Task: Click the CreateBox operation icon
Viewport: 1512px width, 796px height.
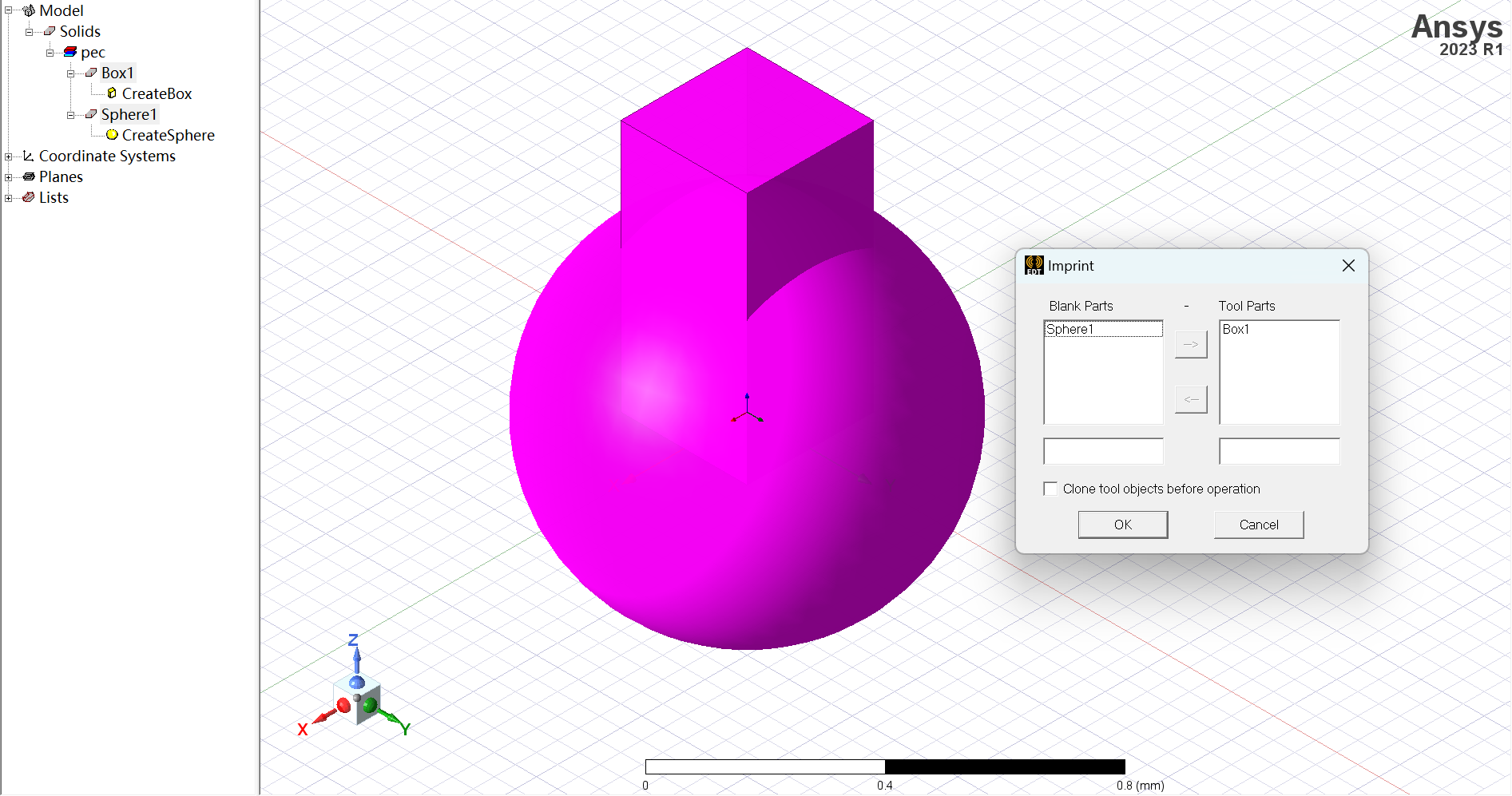Action: point(112,93)
